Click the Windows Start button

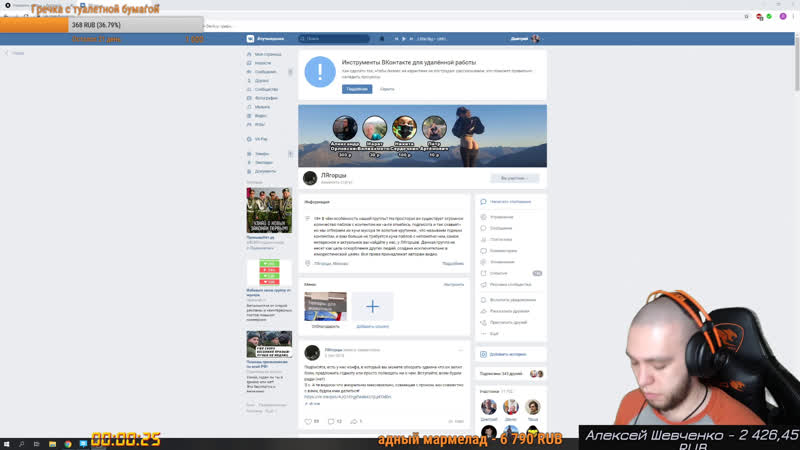7,443
